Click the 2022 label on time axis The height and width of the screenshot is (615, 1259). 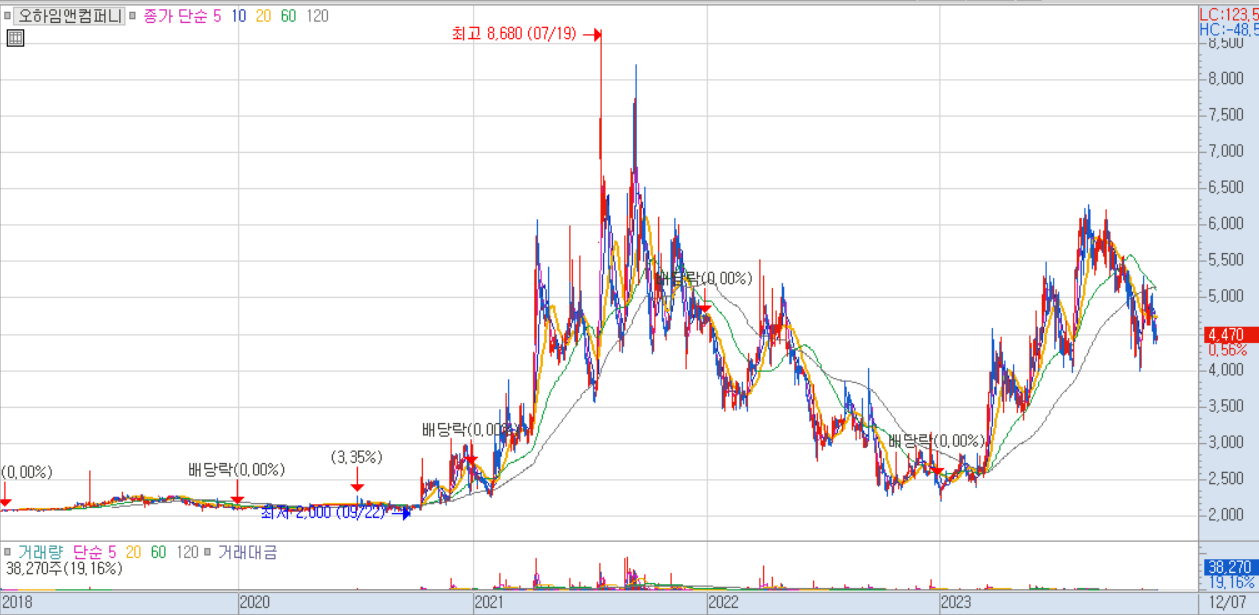[722, 602]
